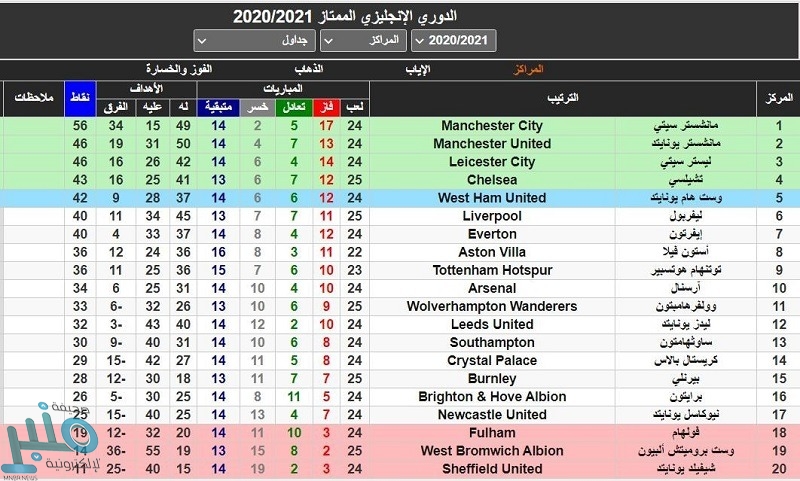Open the Brighton & Hove Albion link
This screenshot has width=800, height=481.
coord(492,397)
